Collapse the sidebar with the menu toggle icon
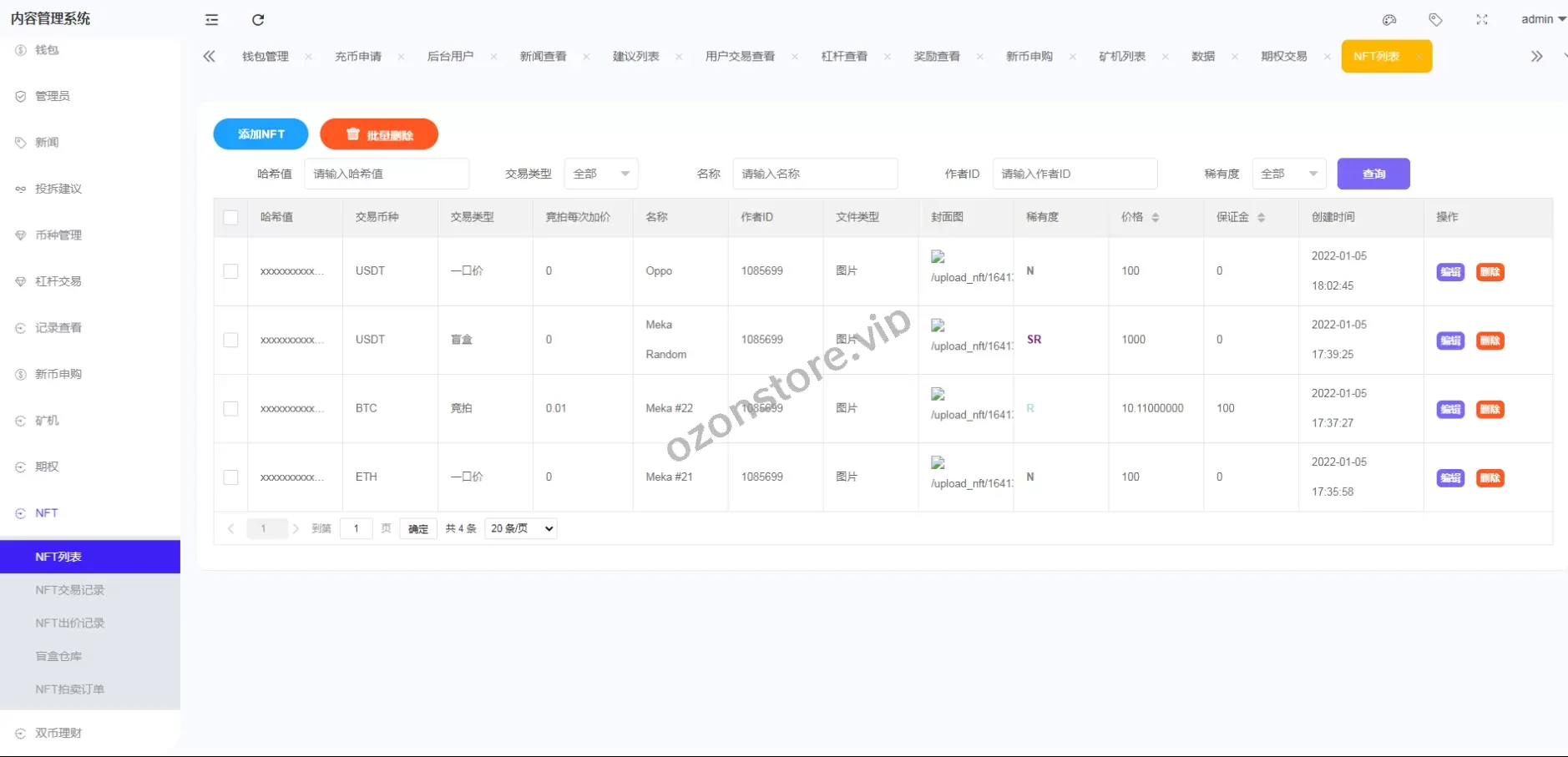This screenshot has width=1568, height=757. (212, 20)
